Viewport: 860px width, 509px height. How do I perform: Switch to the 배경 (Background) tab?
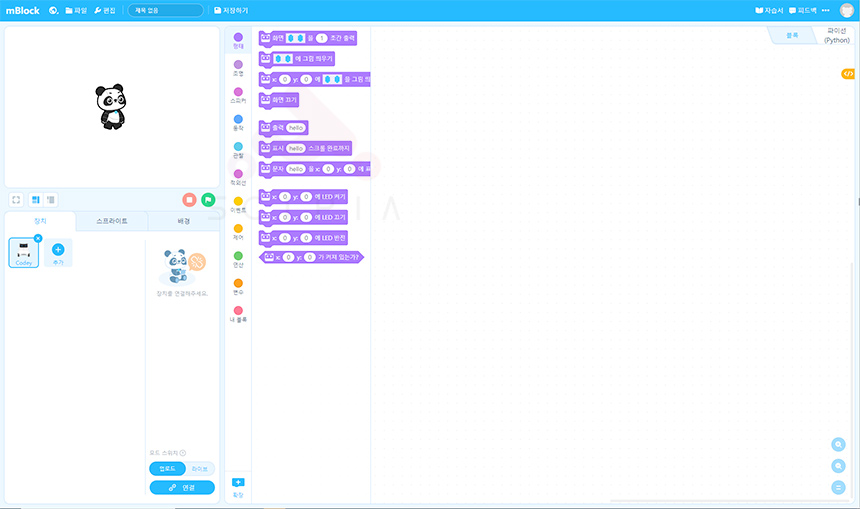click(184, 221)
